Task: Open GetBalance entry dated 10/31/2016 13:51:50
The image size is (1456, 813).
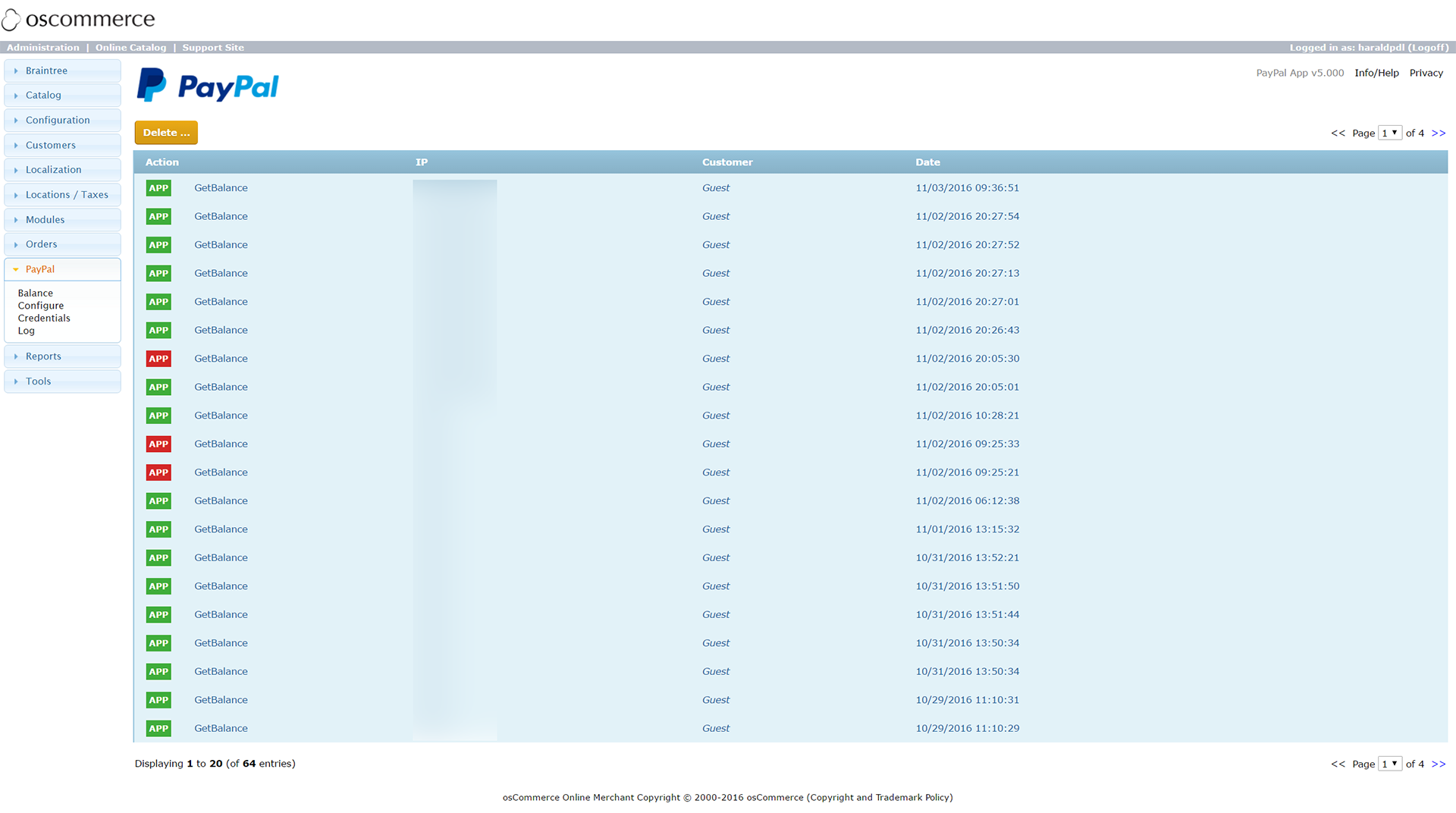Action: click(221, 586)
